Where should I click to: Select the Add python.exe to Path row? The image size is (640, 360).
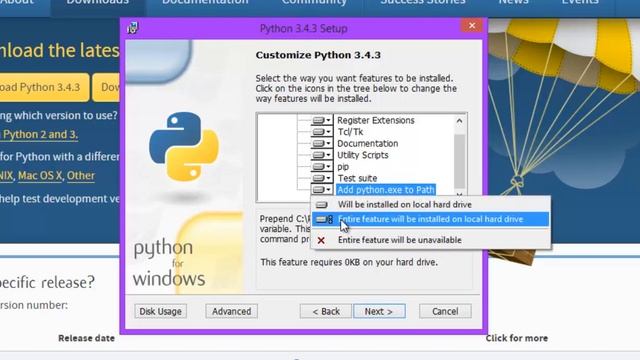[x=386, y=190]
